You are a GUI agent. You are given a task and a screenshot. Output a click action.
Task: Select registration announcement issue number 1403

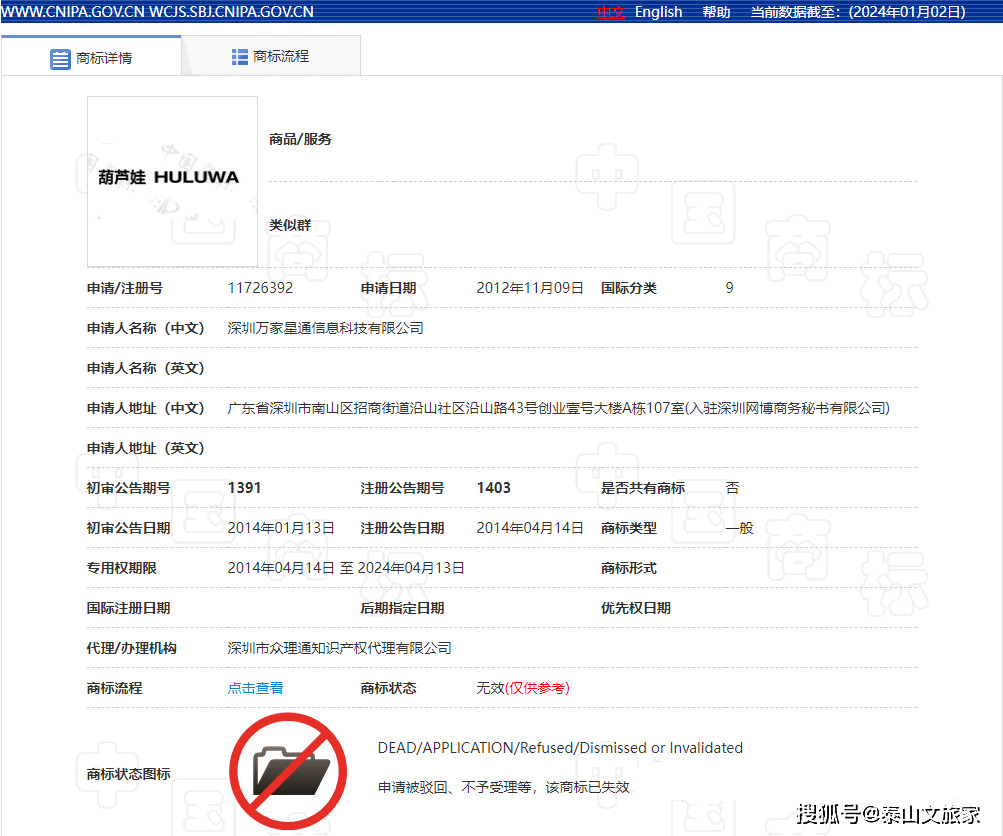coord(494,488)
